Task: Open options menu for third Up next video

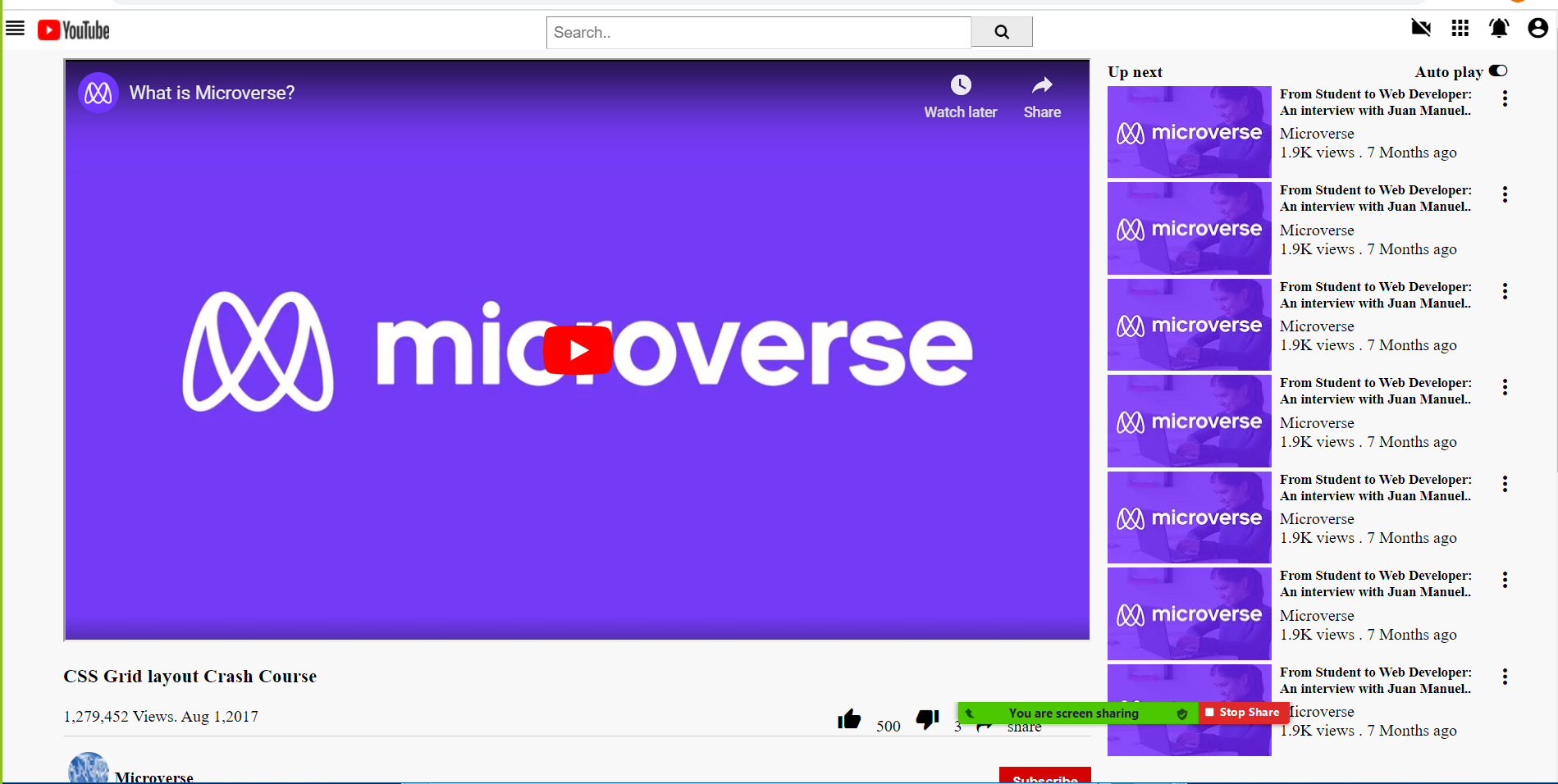Action: pyautogui.click(x=1505, y=292)
